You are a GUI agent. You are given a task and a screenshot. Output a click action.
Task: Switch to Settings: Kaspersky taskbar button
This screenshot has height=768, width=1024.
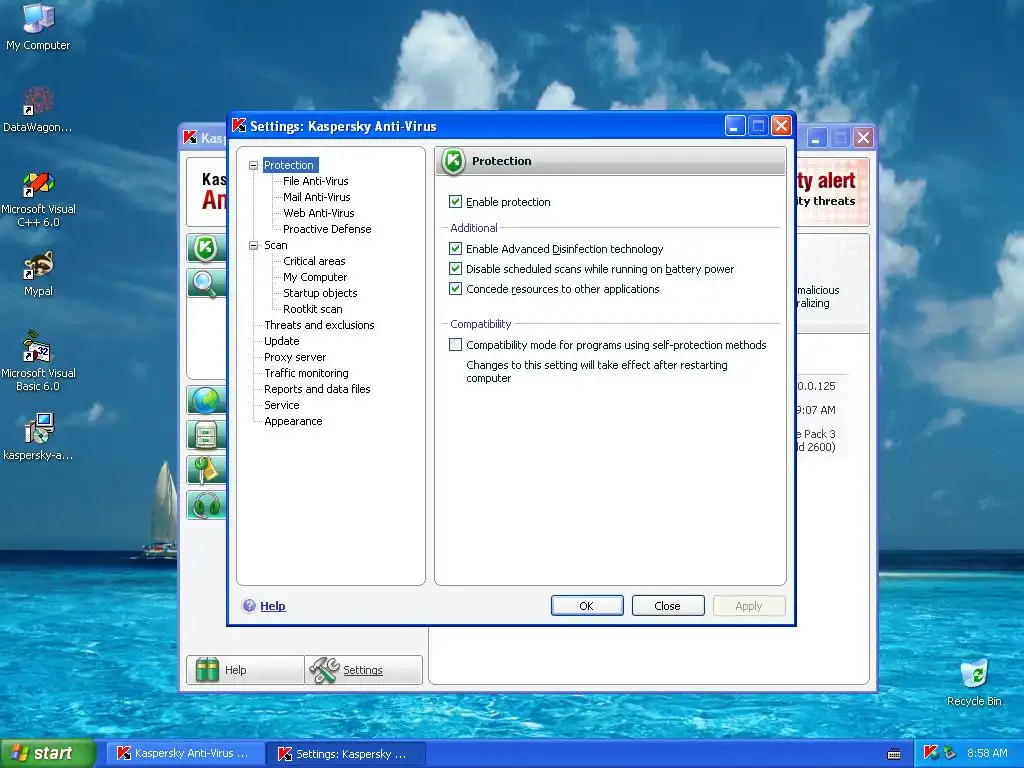(347, 754)
